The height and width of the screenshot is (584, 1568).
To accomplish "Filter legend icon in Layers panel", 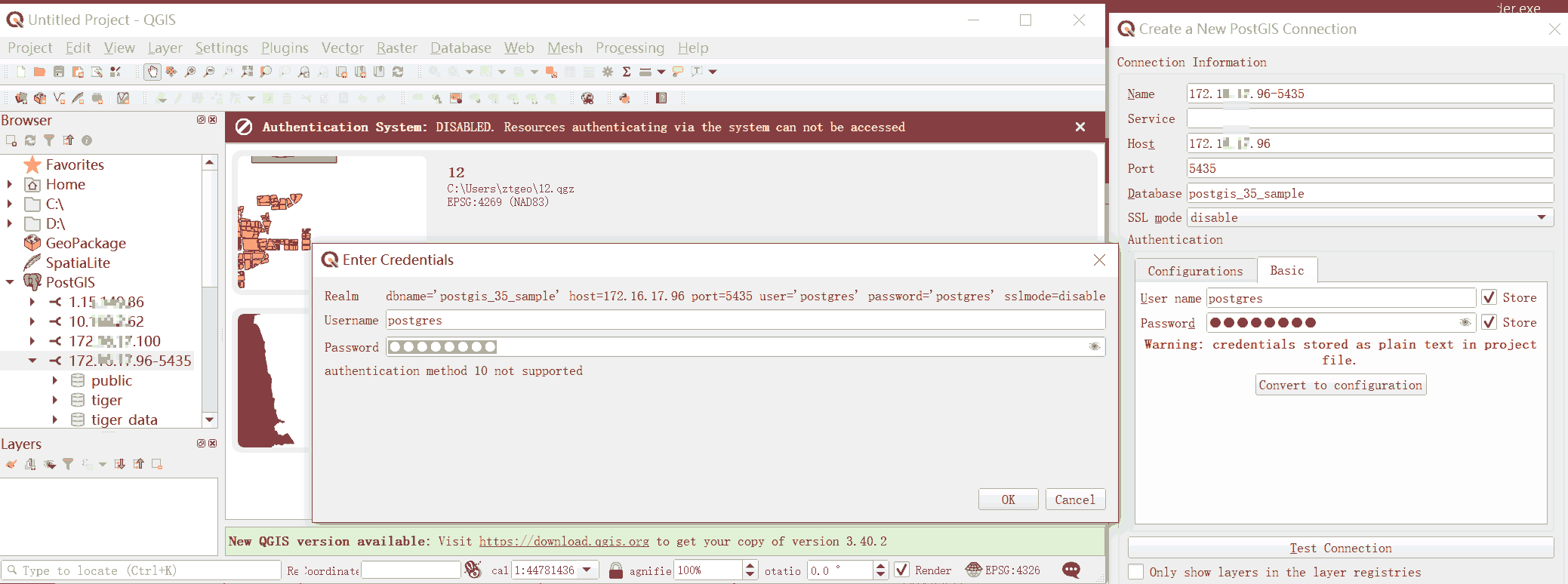I will click(x=68, y=464).
